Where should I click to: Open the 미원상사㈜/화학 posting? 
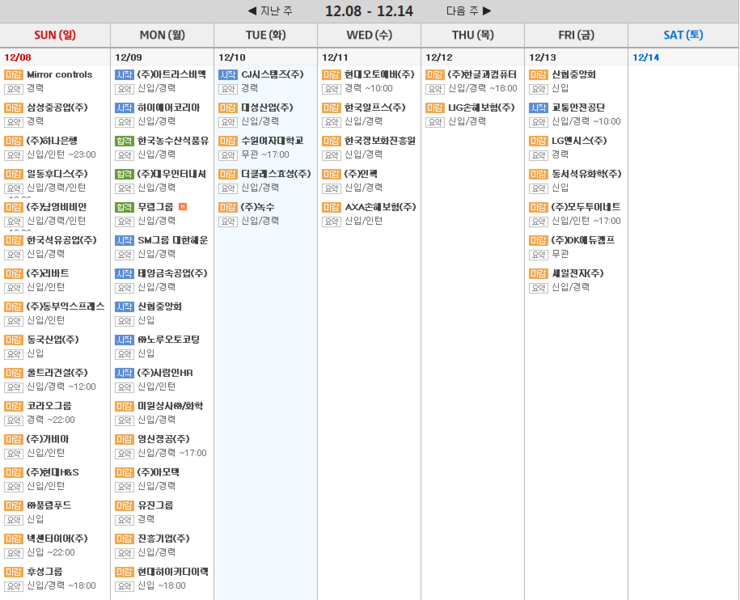coord(170,406)
